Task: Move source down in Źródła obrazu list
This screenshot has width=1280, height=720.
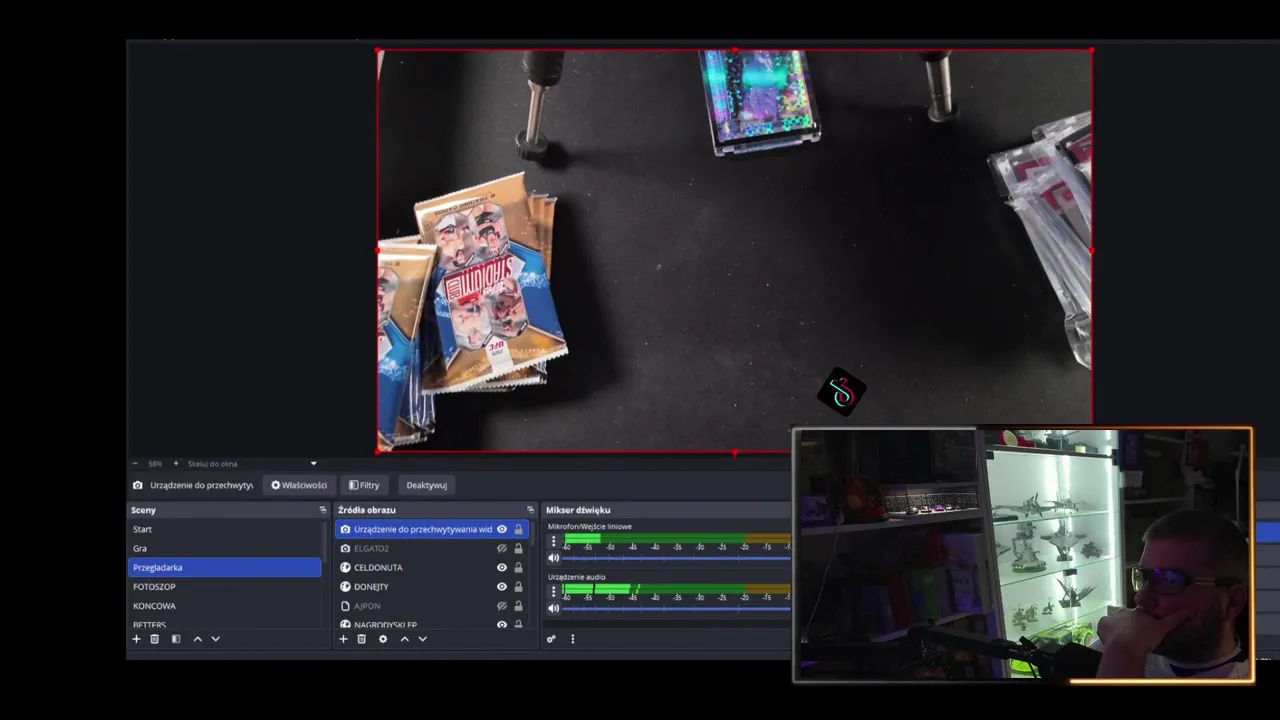Action: coord(422,639)
